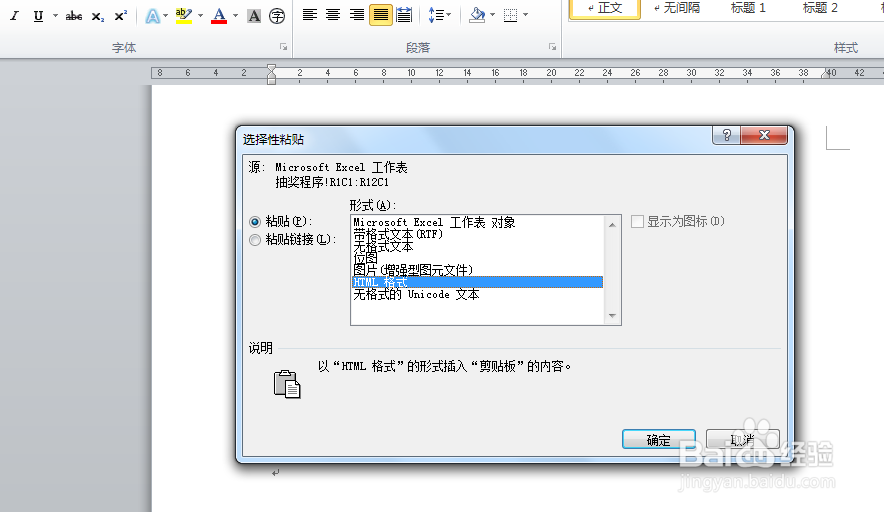
Task: Open text effects dropdown arrow
Action: 166,16
